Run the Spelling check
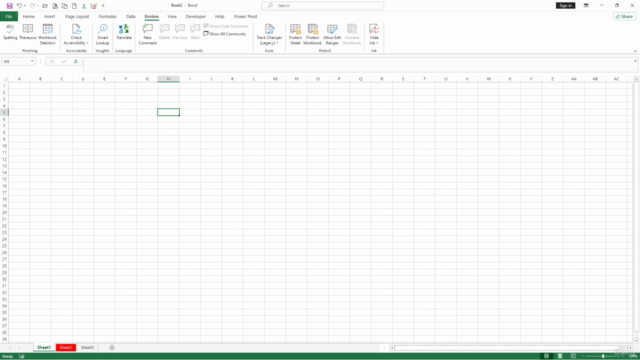This screenshot has width=640, height=360. click(x=10, y=32)
